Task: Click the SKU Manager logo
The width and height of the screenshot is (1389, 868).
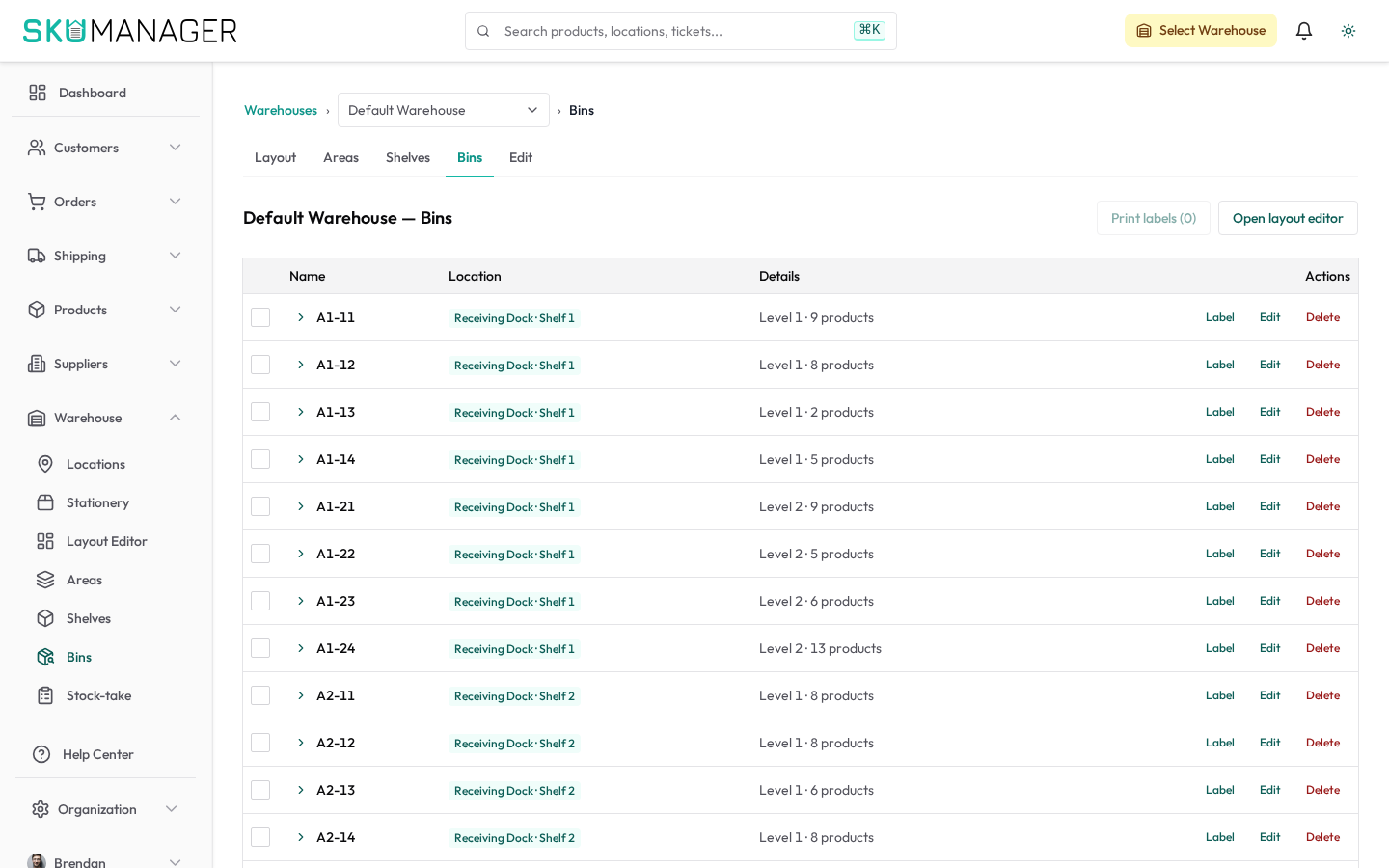Action: [x=130, y=31]
